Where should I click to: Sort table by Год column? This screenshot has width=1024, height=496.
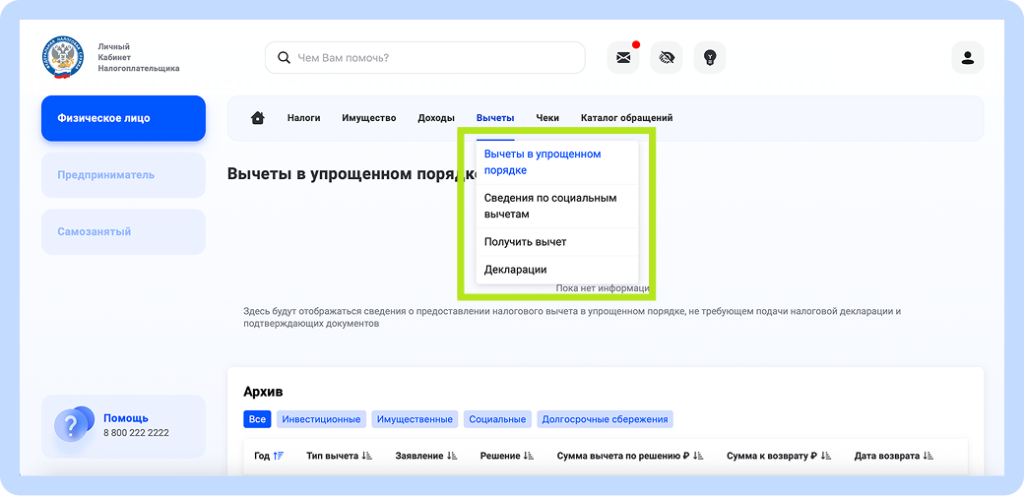(x=269, y=456)
